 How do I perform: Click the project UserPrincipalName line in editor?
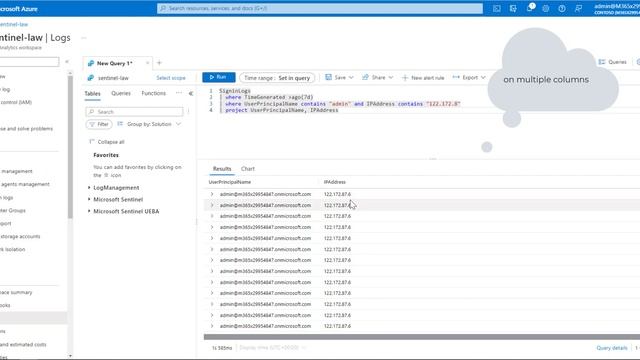(282, 110)
